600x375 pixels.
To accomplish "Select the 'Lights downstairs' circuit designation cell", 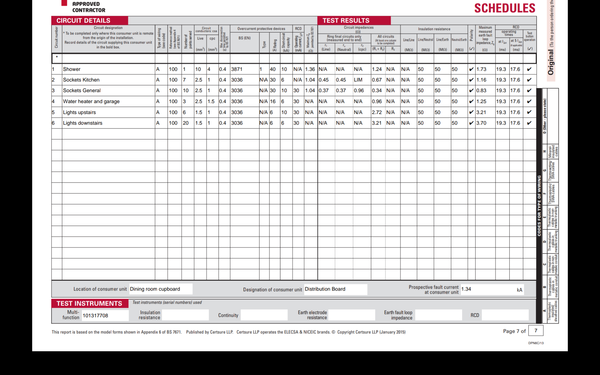I will coord(108,123).
